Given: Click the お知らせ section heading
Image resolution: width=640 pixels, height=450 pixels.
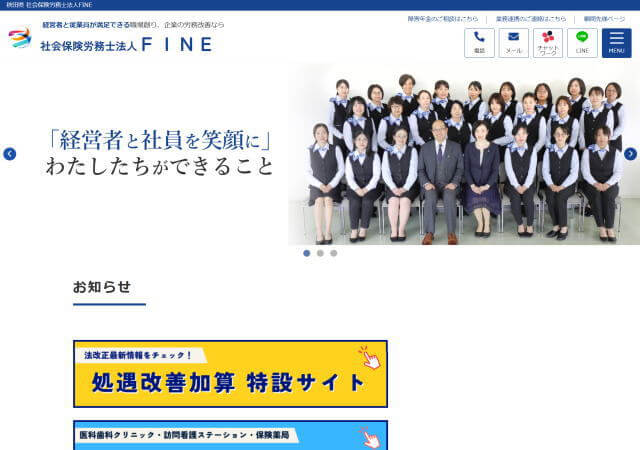Looking at the screenshot, I should pos(102,287).
